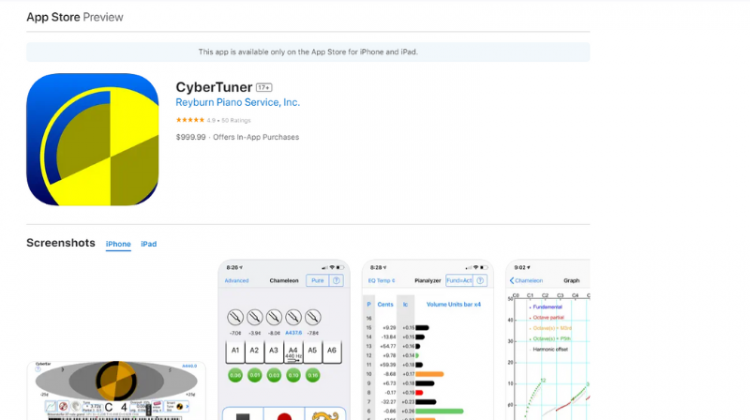Click the orange and black spinner disc
The image size is (750, 420).
(116, 381)
